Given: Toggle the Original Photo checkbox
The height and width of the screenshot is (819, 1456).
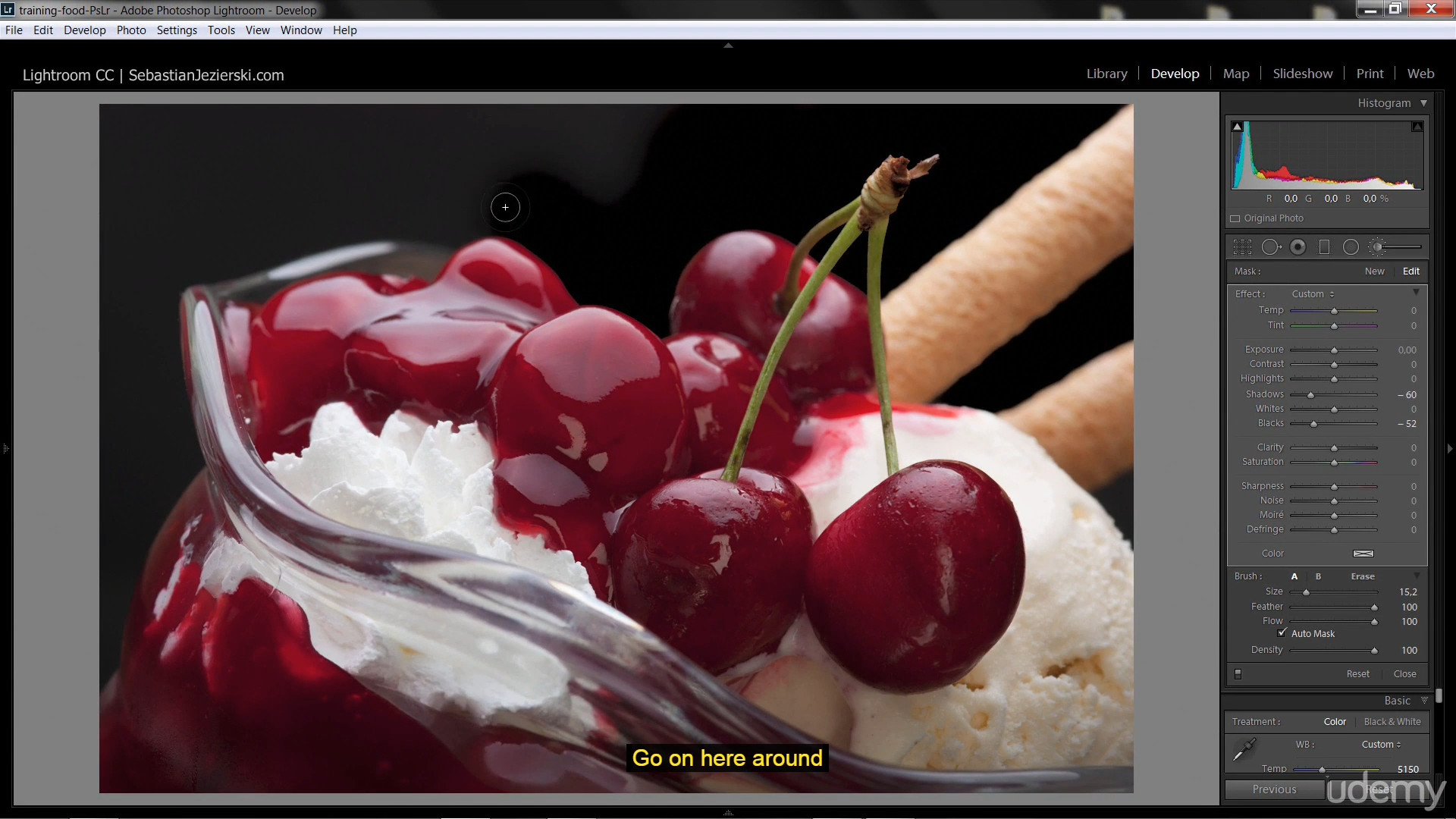Looking at the screenshot, I should pos(1235,218).
